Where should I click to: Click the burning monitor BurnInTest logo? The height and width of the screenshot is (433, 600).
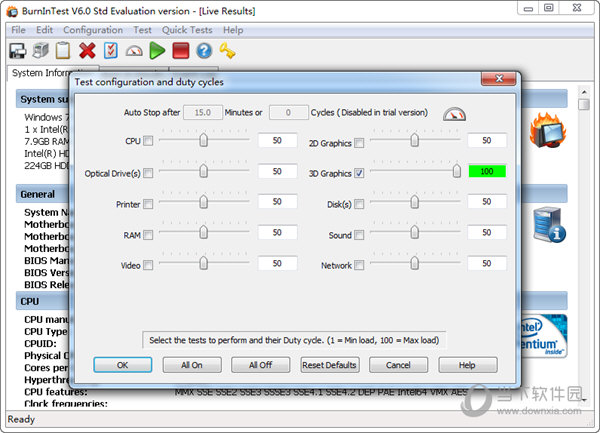548,130
